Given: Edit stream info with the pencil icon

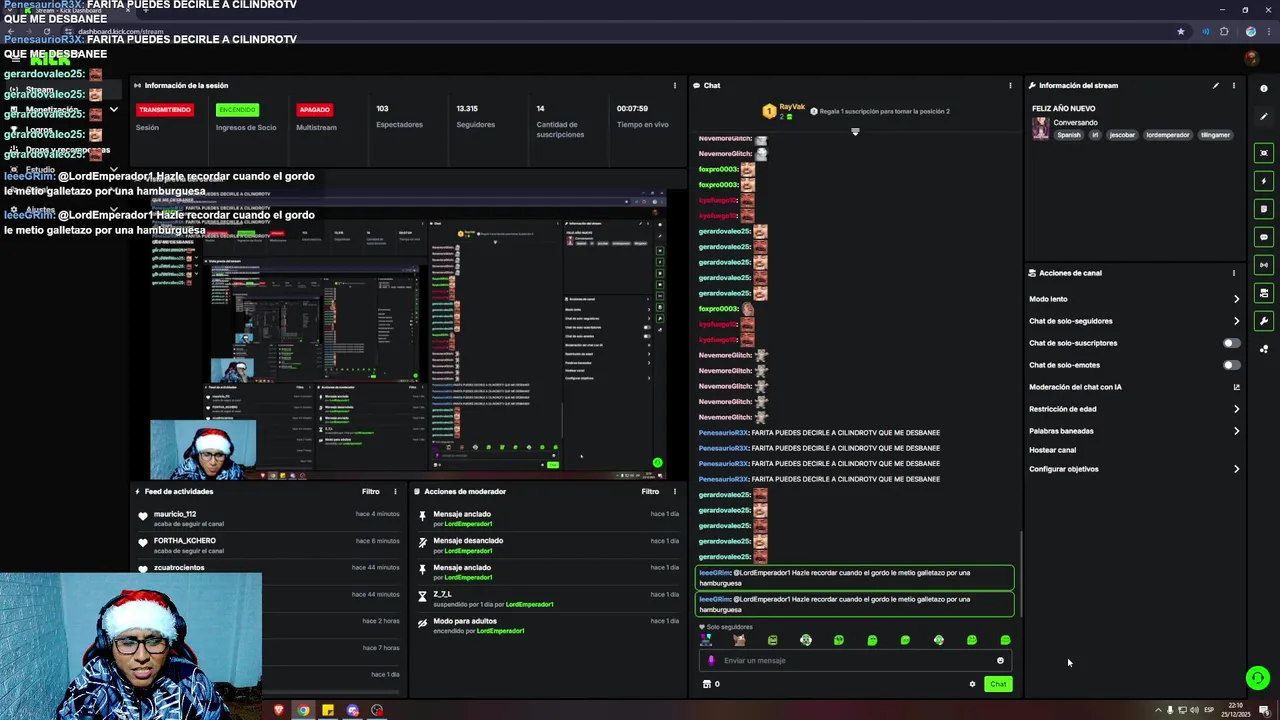Looking at the screenshot, I should point(1216,85).
